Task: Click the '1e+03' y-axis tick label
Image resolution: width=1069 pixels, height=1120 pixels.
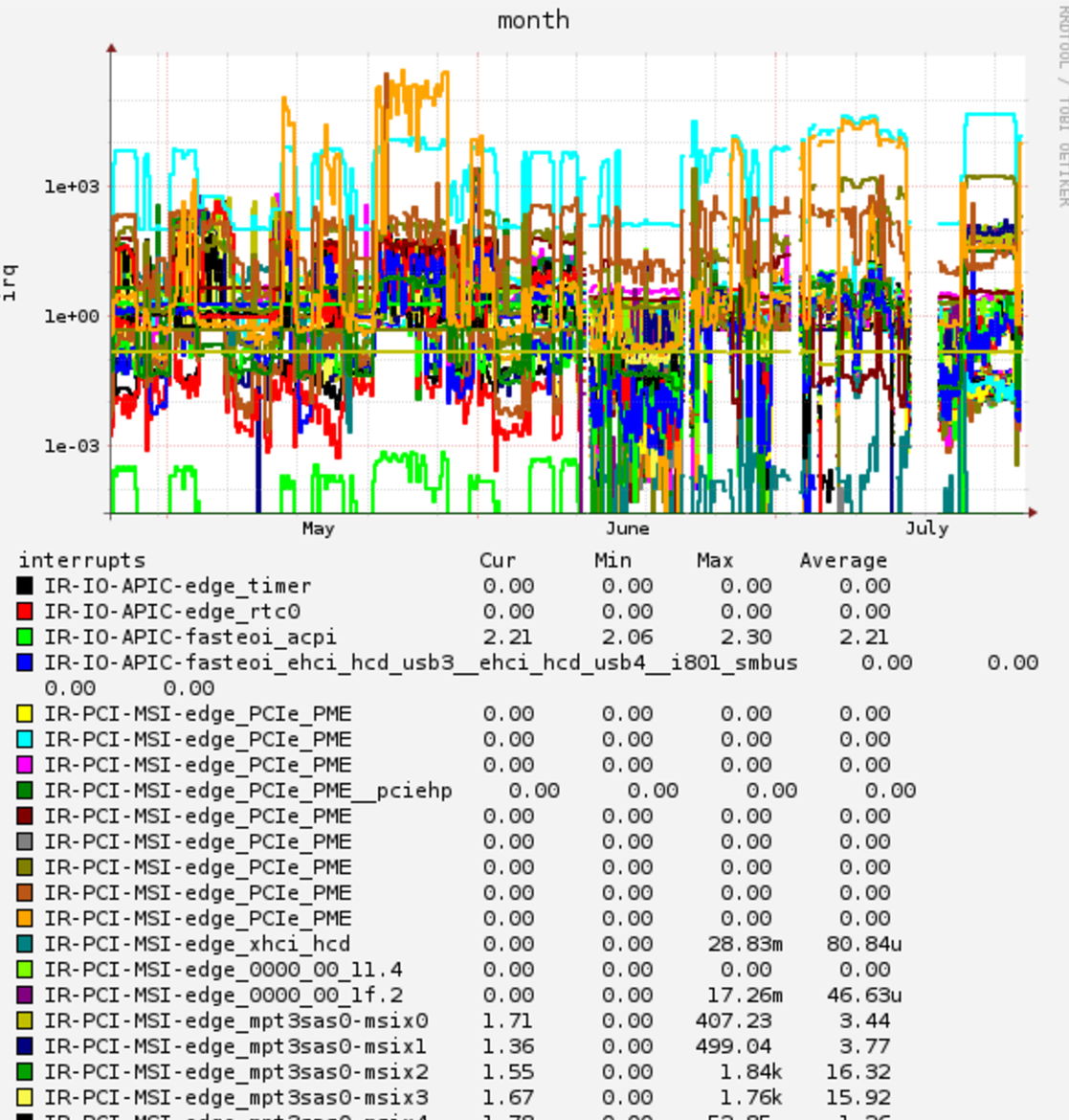Action: click(72, 187)
